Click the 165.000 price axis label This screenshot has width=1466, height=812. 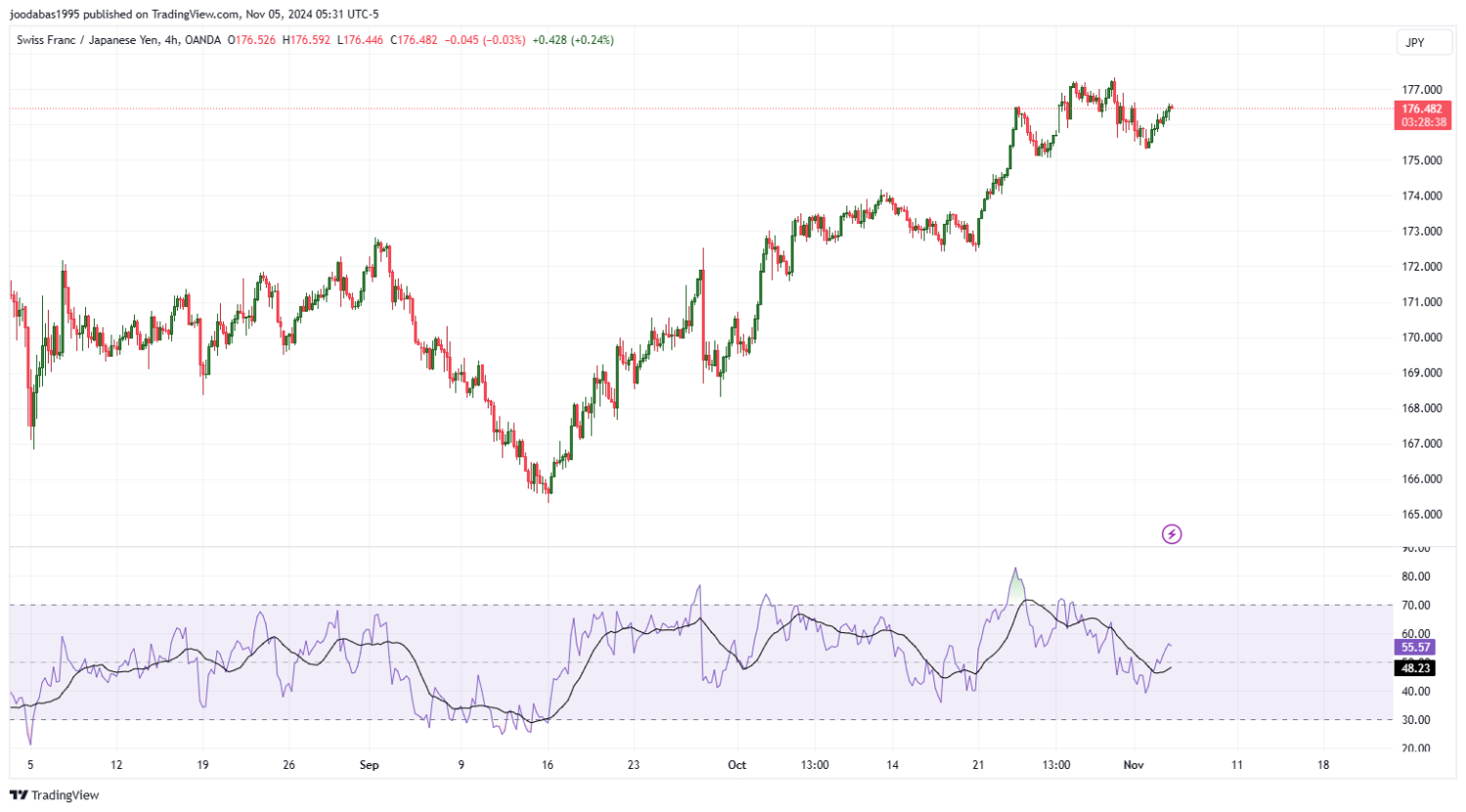[x=1422, y=514]
